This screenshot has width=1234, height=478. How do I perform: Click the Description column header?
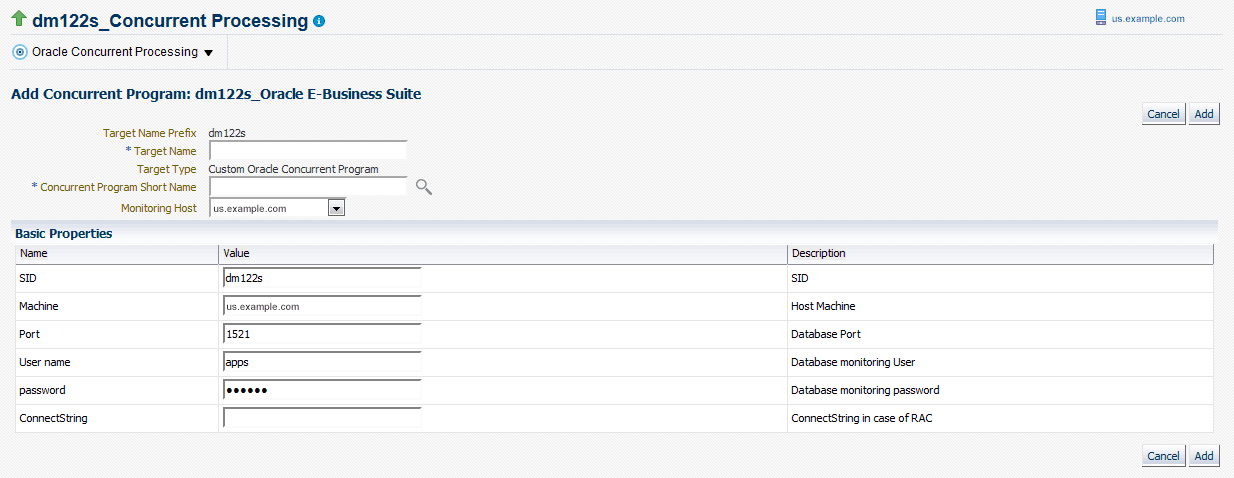(x=1001, y=254)
